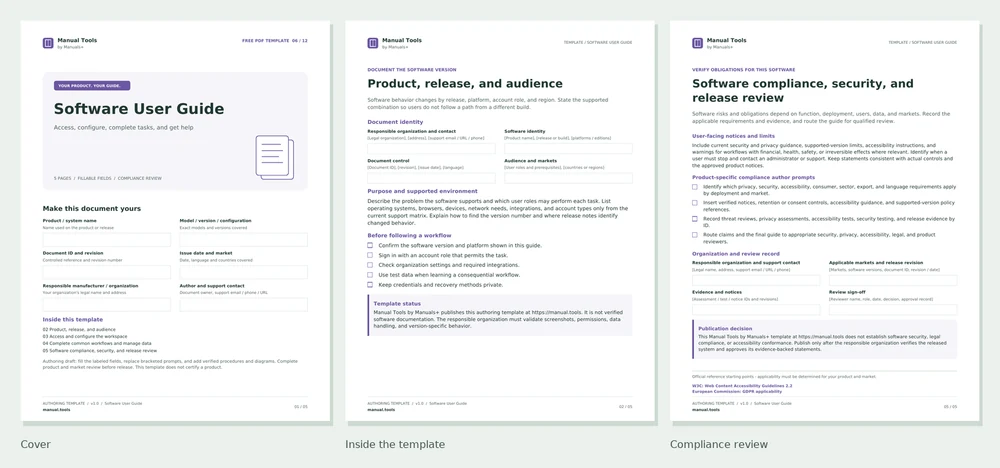The width and height of the screenshot is (1000, 468).
Task: Click Responsible organization and support contact field
Action: (756, 281)
